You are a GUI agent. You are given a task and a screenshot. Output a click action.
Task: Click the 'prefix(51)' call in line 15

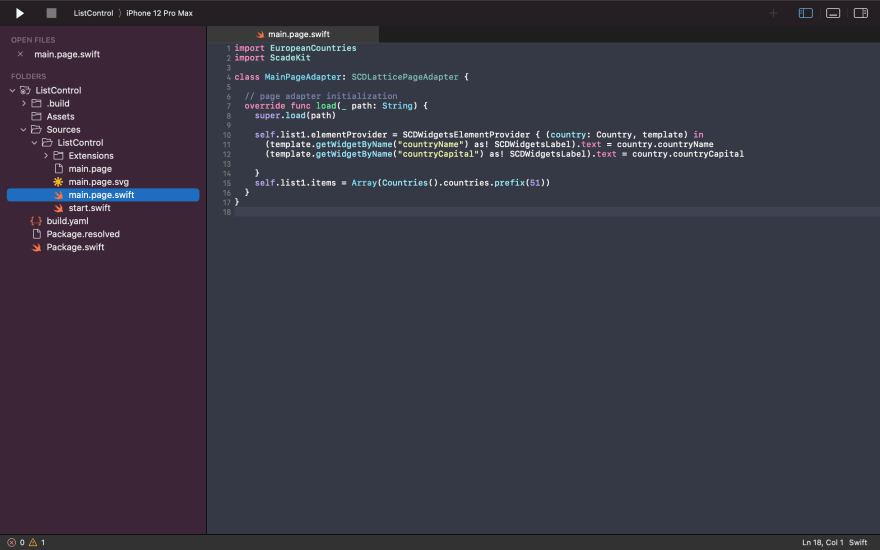tap(520, 183)
